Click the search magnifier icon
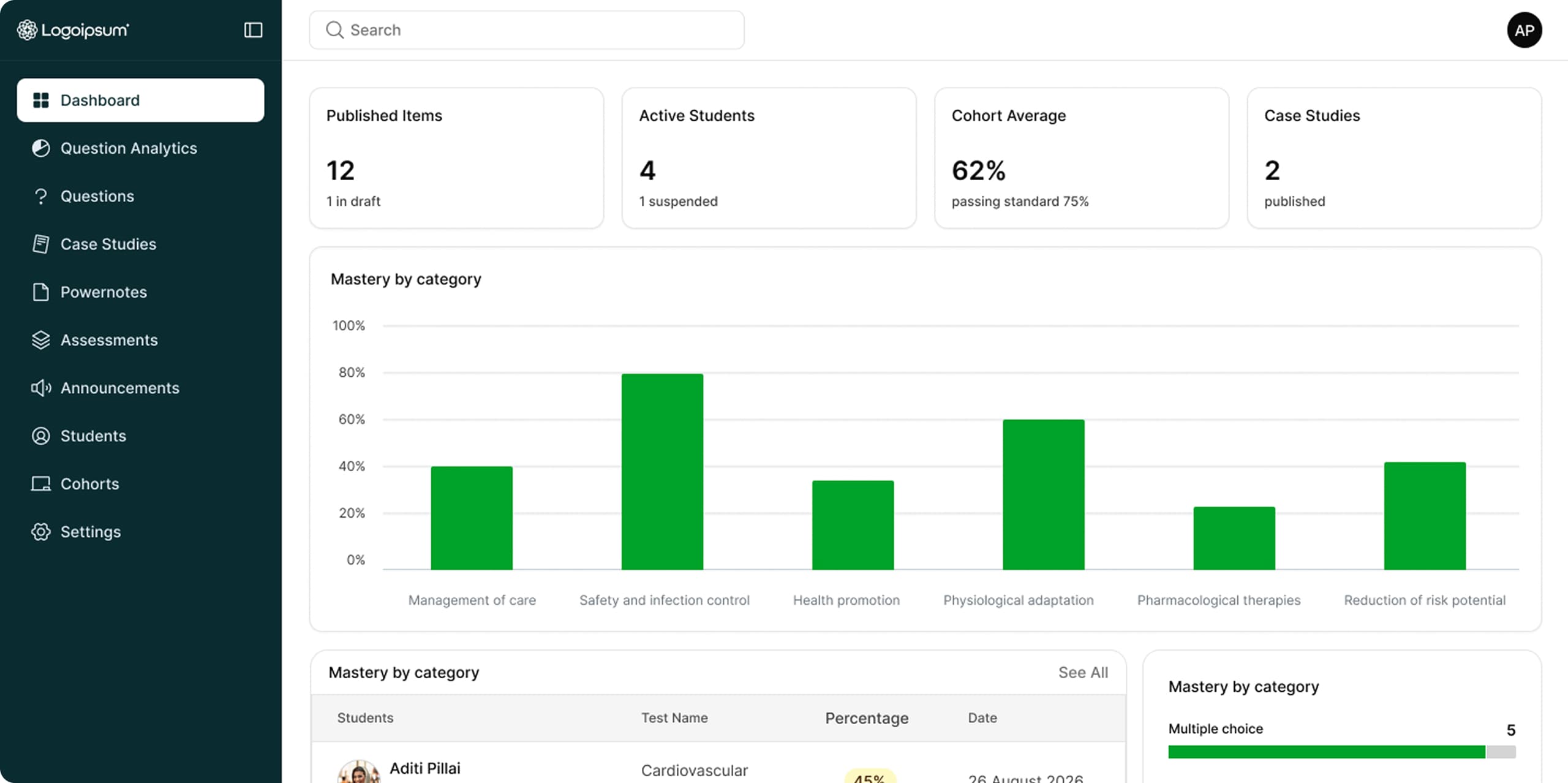The image size is (1568, 783). click(x=334, y=30)
